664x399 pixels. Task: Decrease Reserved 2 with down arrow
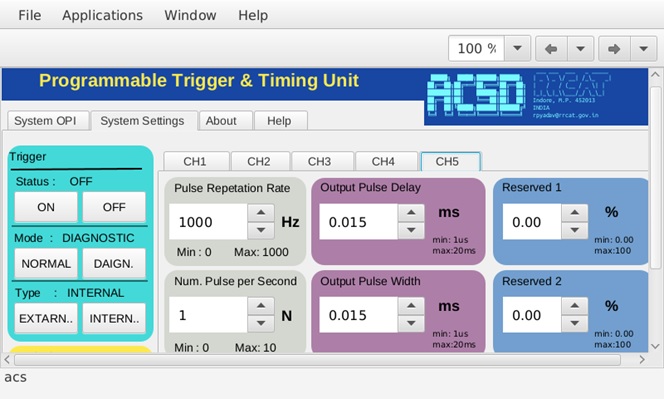[x=575, y=324]
